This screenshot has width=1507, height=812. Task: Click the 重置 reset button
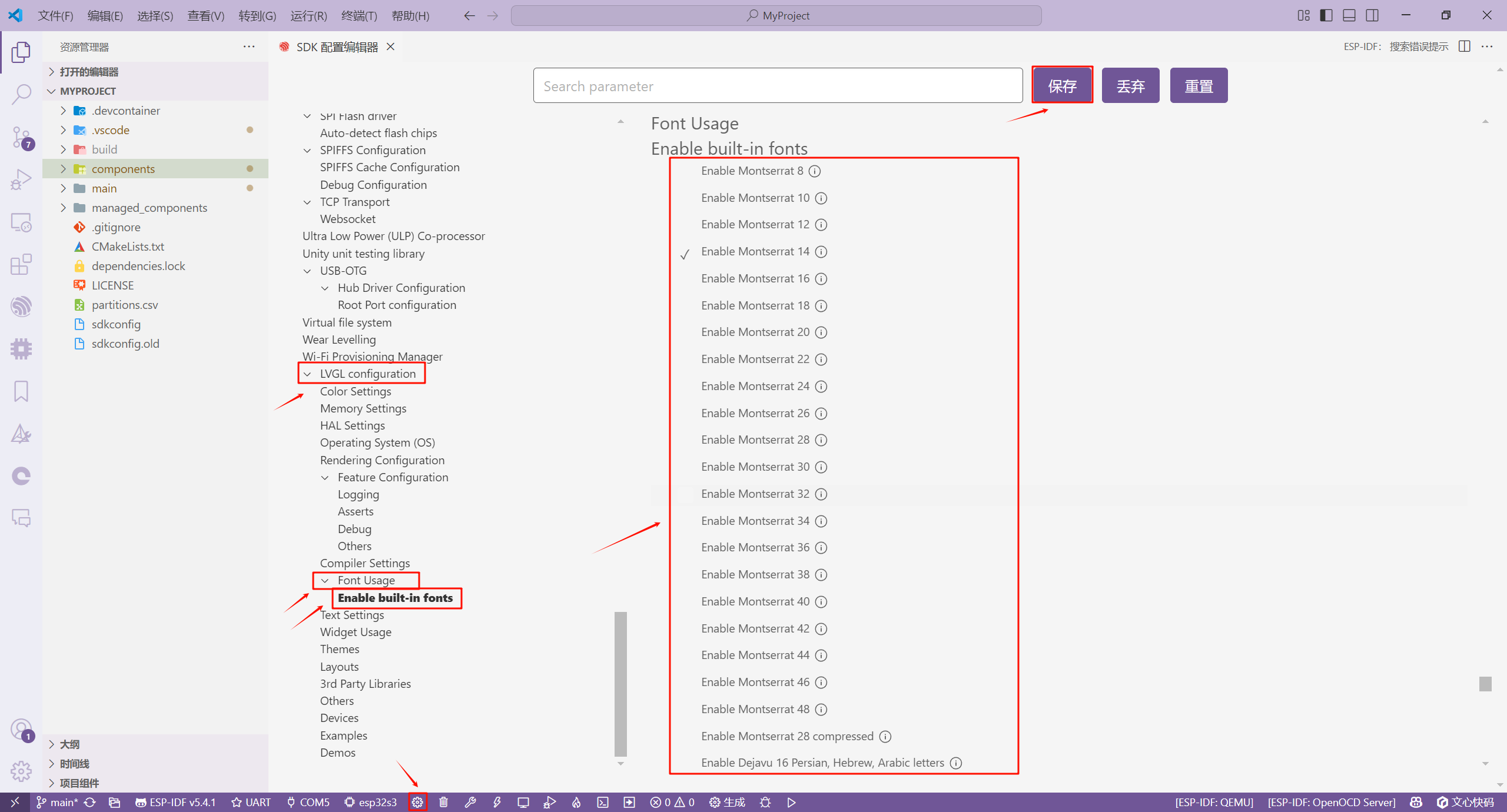(1199, 86)
